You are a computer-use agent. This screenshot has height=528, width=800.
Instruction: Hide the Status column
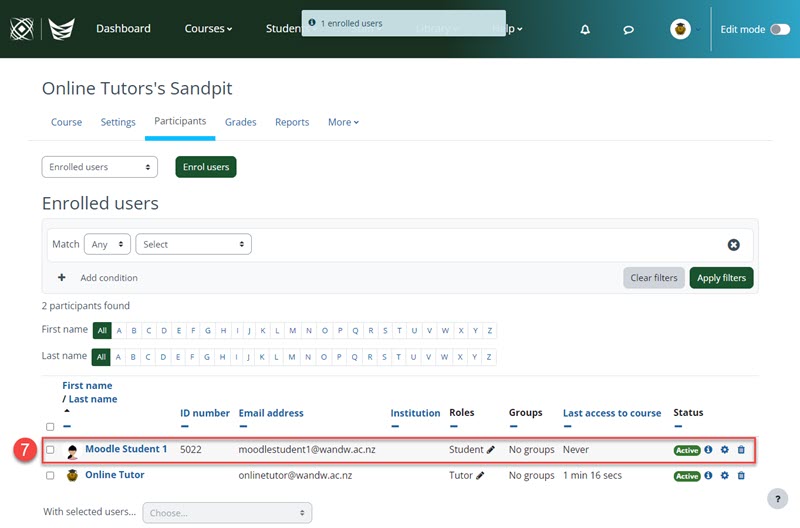click(x=678, y=426)
